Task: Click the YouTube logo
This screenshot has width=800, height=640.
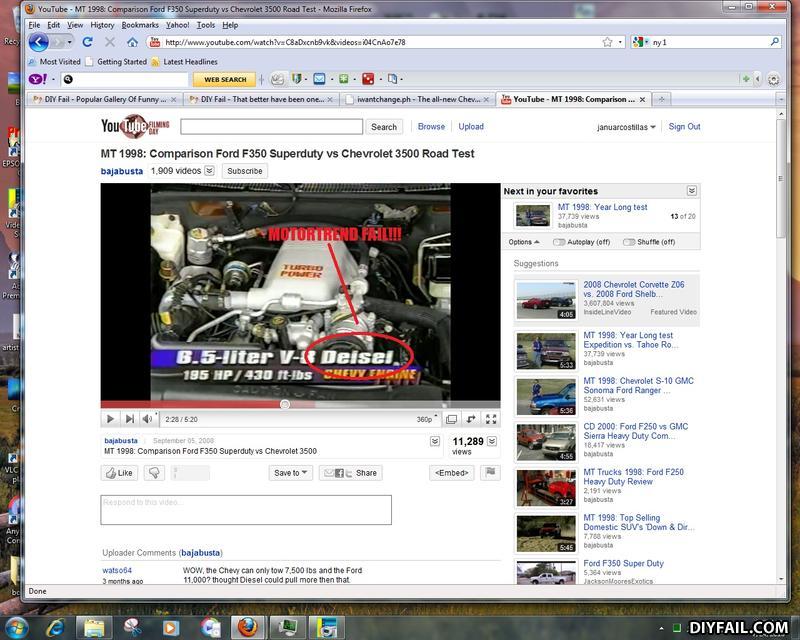Action: coord(135,126)
